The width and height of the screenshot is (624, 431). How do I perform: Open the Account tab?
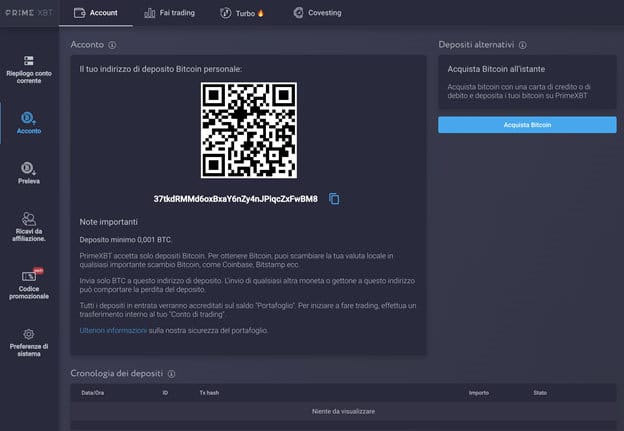pyautogui.click(x=96, y=13)
